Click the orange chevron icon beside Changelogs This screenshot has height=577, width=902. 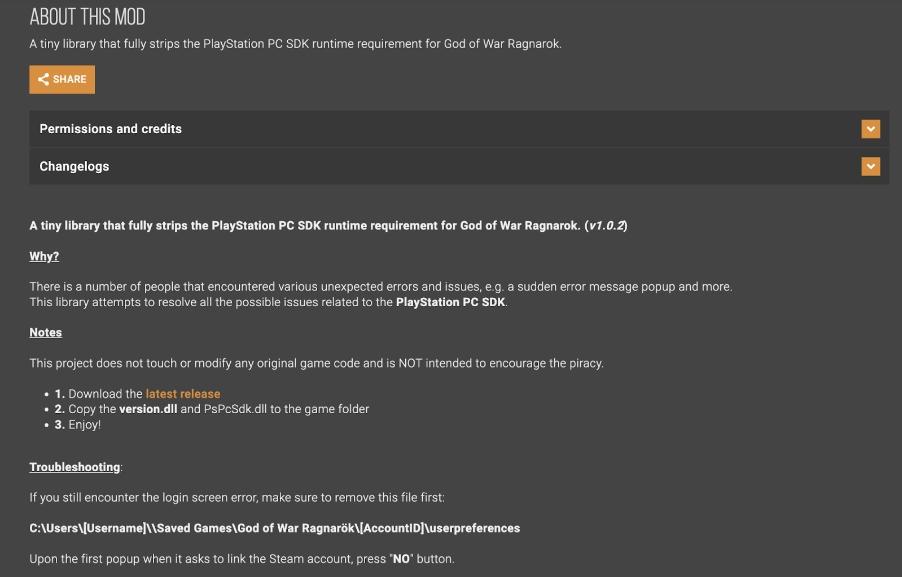point(870,166)
